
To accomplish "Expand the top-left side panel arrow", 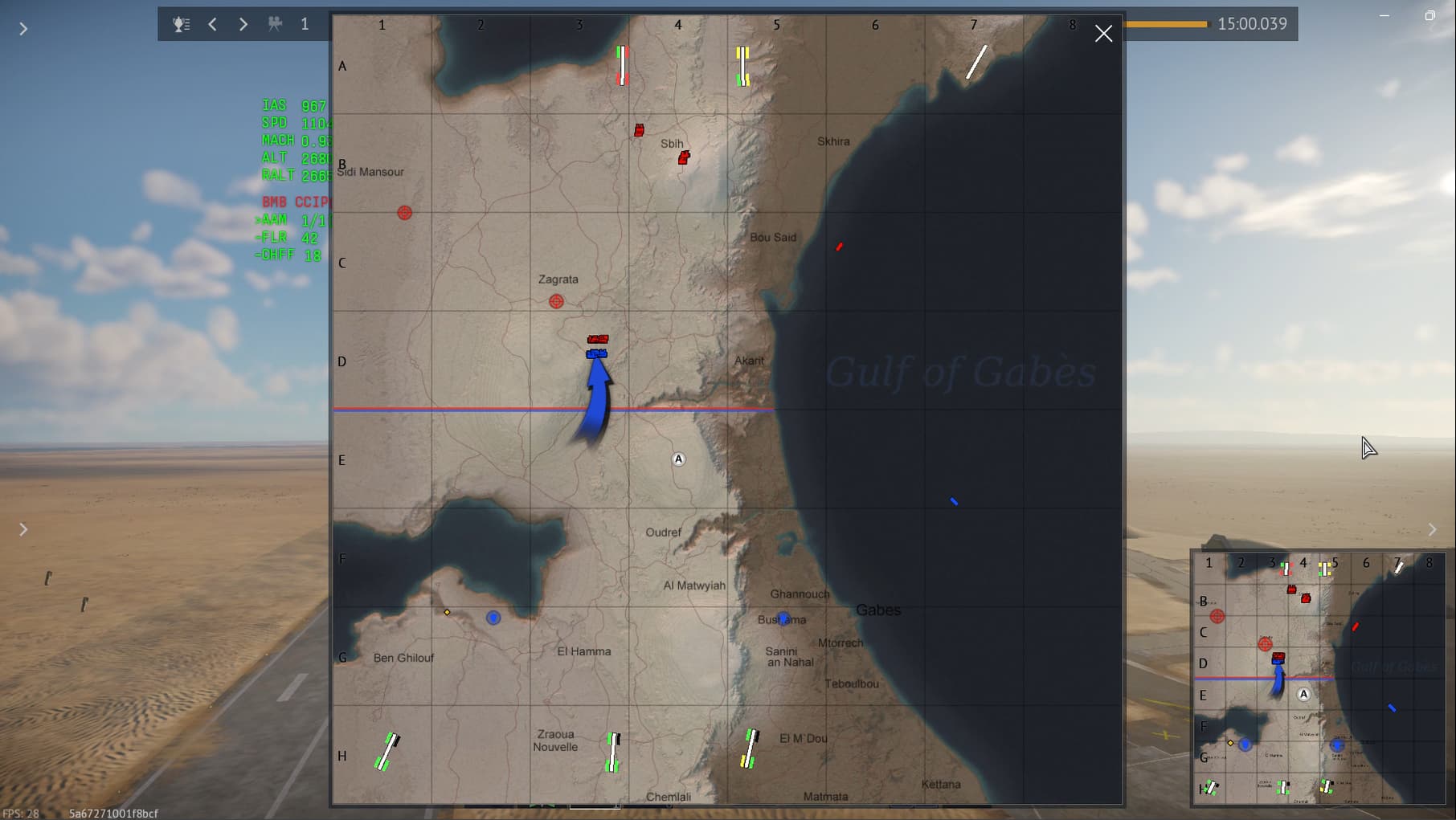I will 23,29.
